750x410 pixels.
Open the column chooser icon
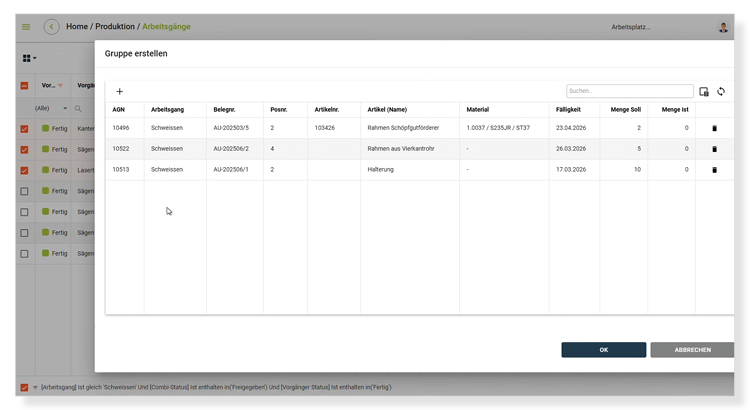click(704, 92)
